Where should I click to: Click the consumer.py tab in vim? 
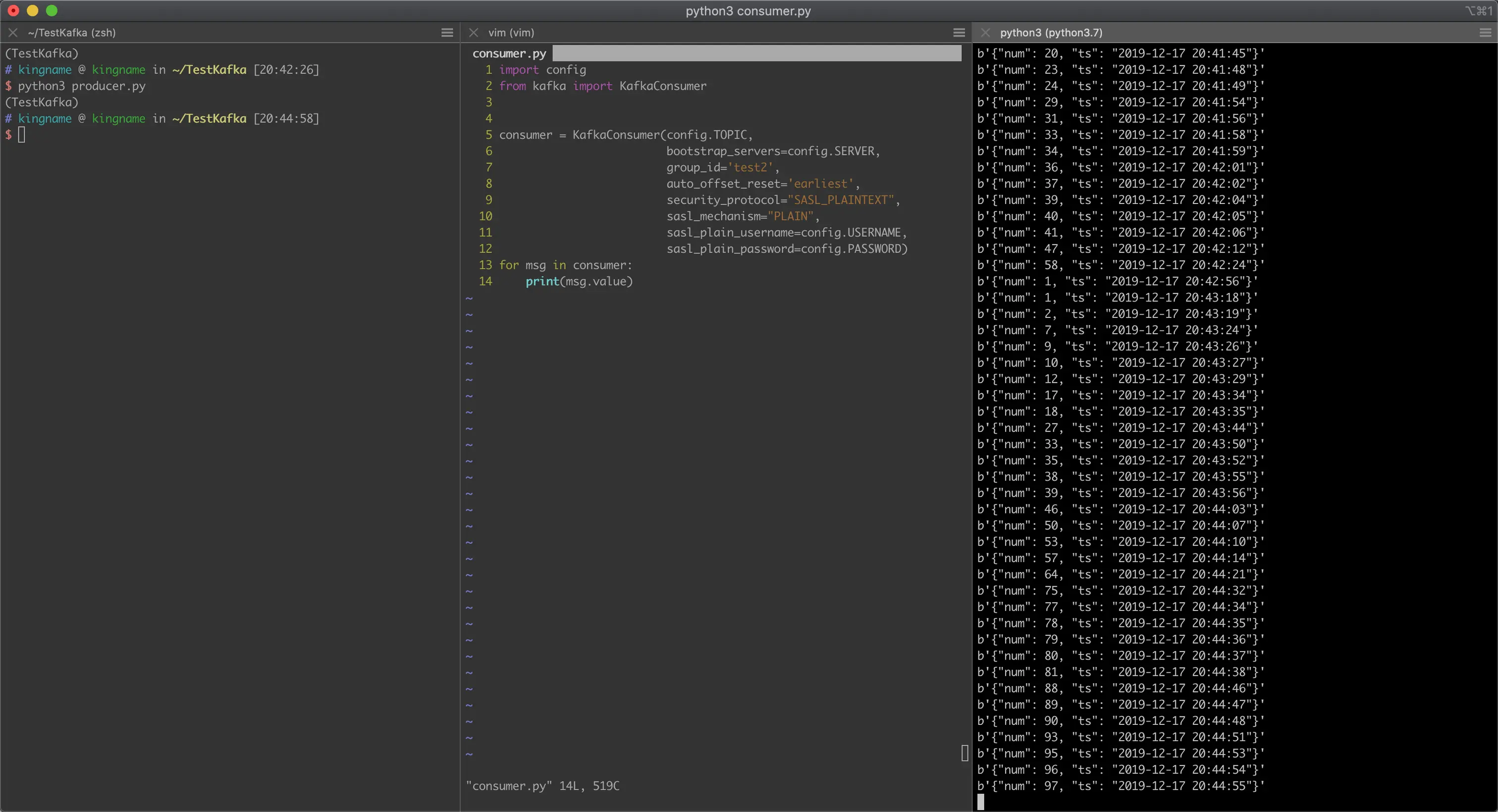pos(509,53)
